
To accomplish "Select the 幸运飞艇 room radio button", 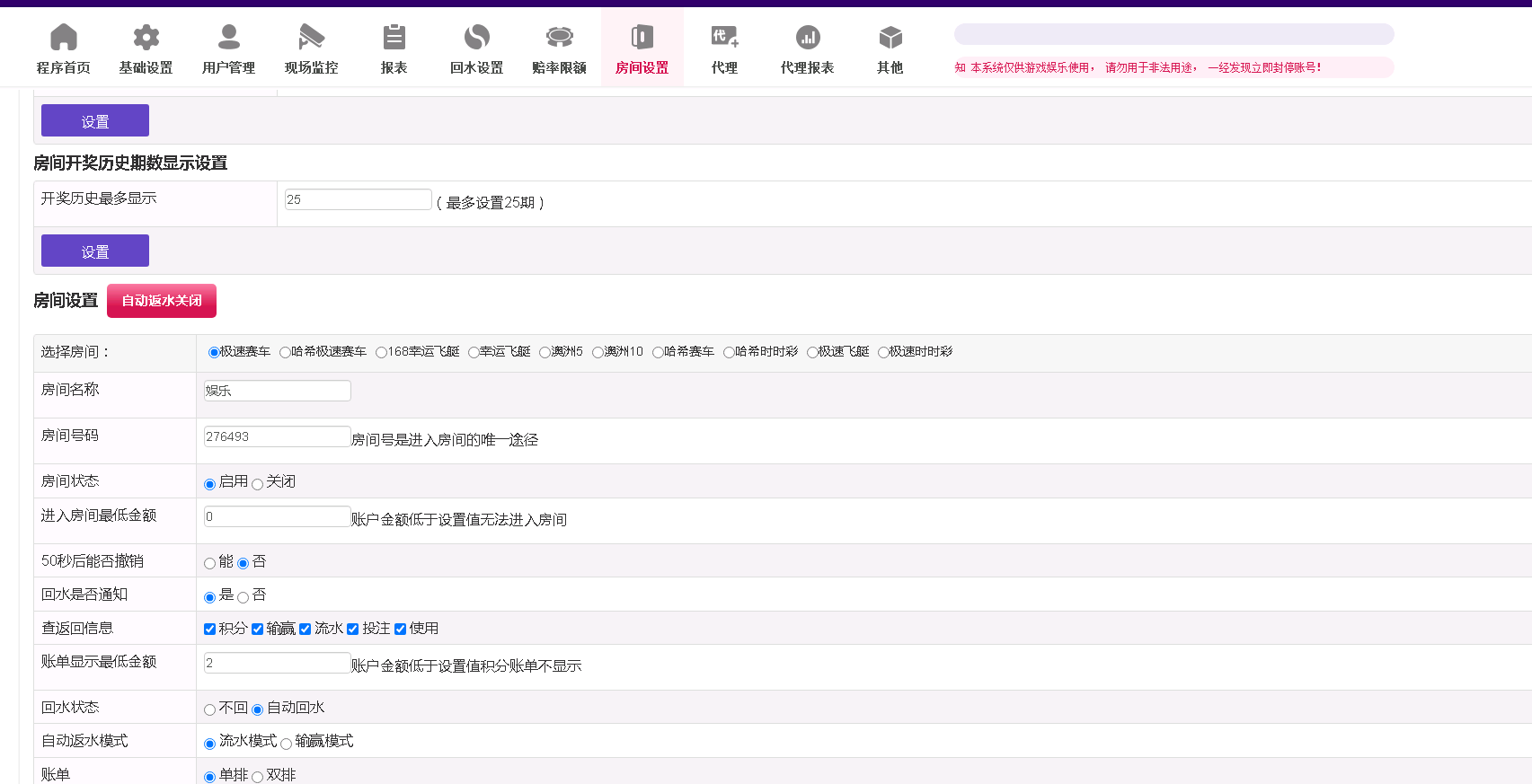I will pyautogui.click(x=474, y=353).
